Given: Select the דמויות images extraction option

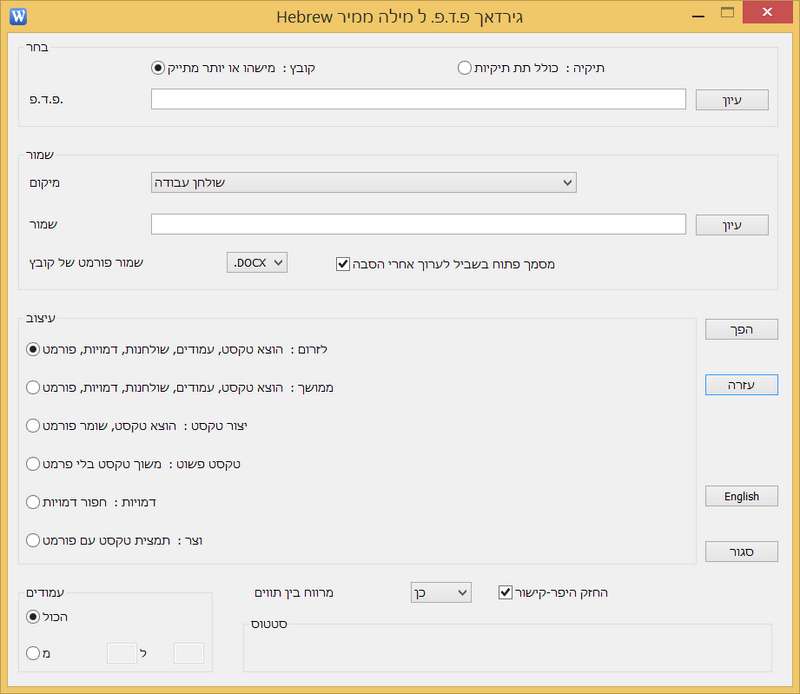Looking at the screenshot, I should [x=33, y=502].
